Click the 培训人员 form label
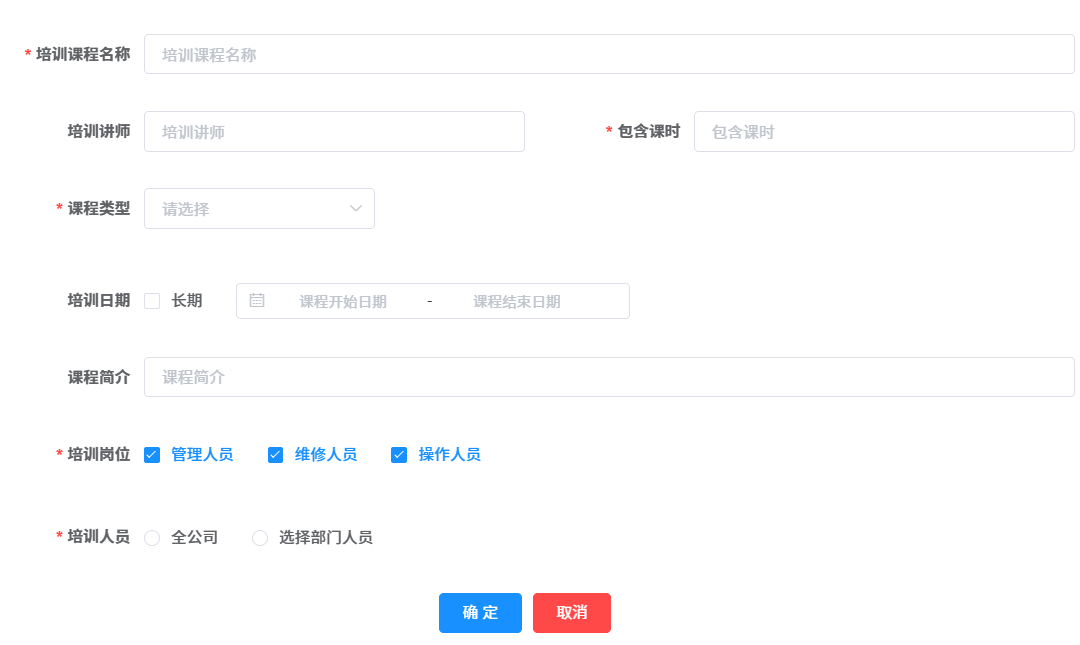This screenshot has height=645, width=1080. [x=98, y=537]
